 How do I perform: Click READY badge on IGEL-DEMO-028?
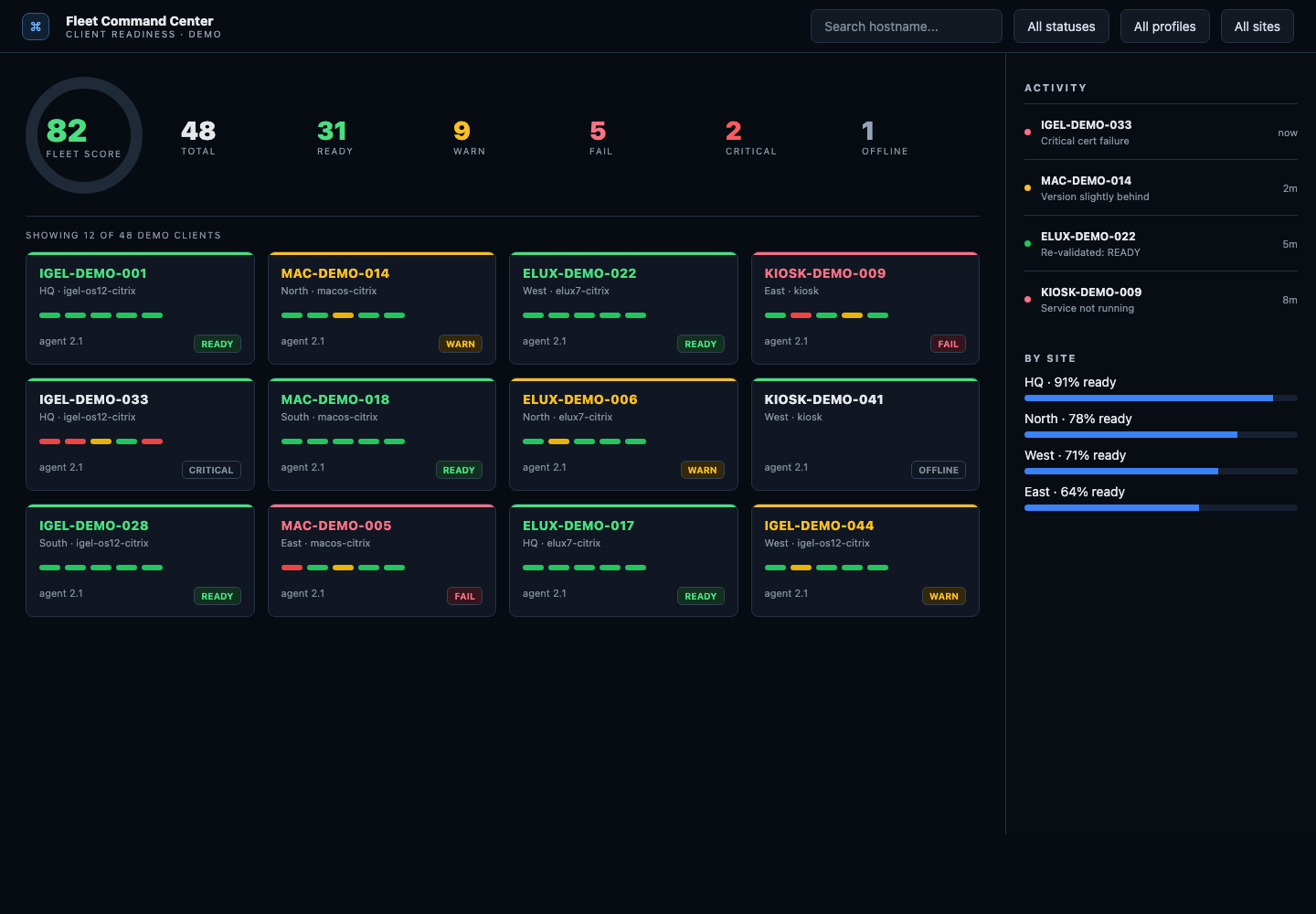click(218, 596)
